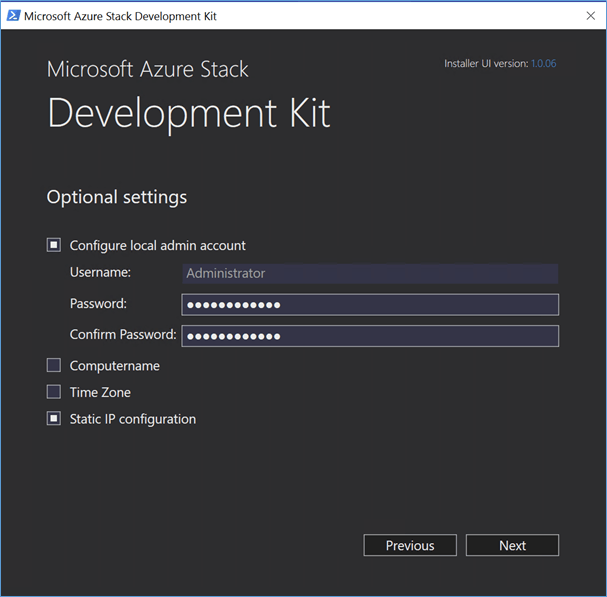
Task: Click the Microsoft Azure Stack heading
Action: pyautogui.click(x=147, y=69)
